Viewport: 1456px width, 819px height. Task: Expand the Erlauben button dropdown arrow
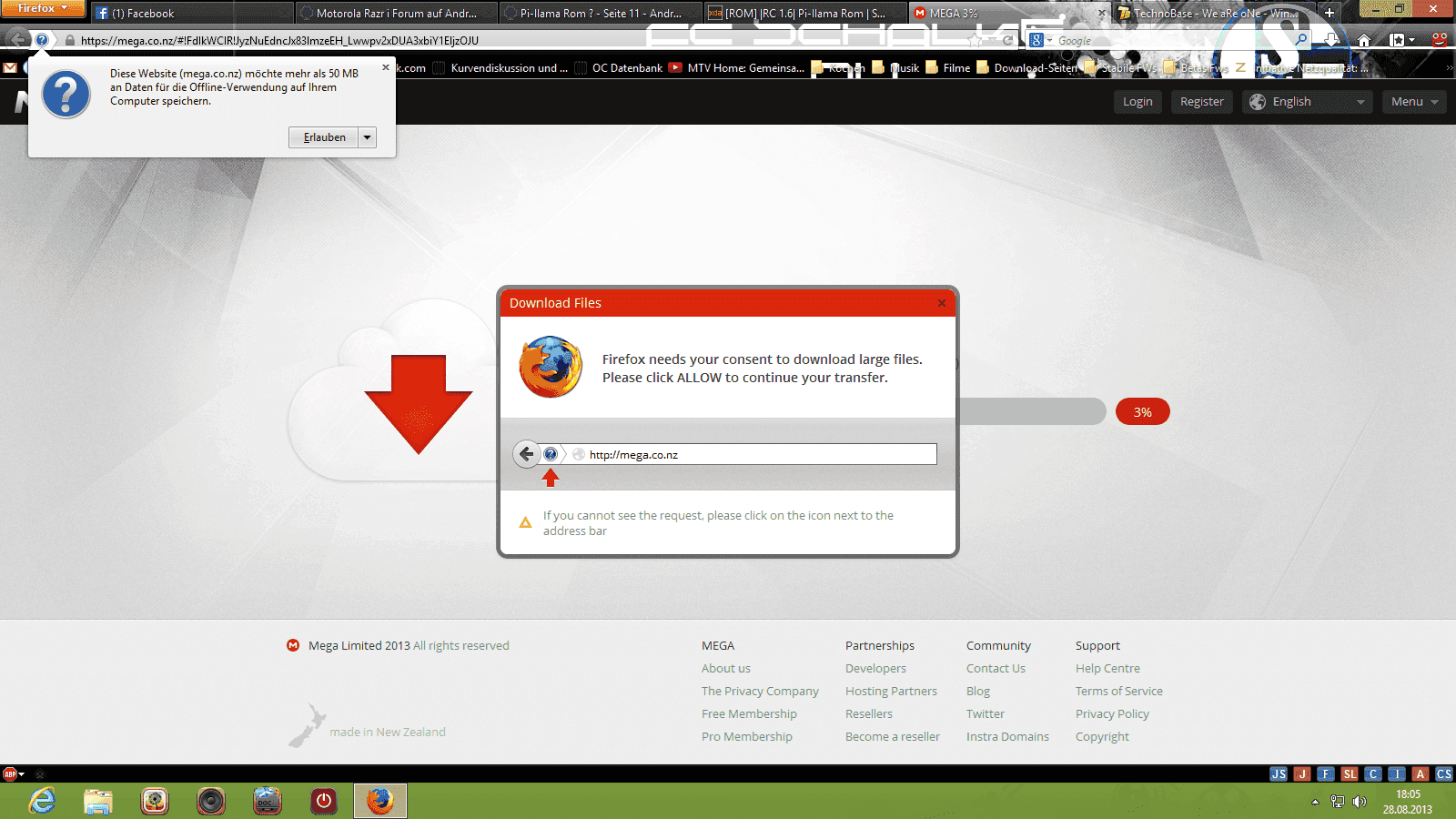pyautogui.click(x=367, y=137)
